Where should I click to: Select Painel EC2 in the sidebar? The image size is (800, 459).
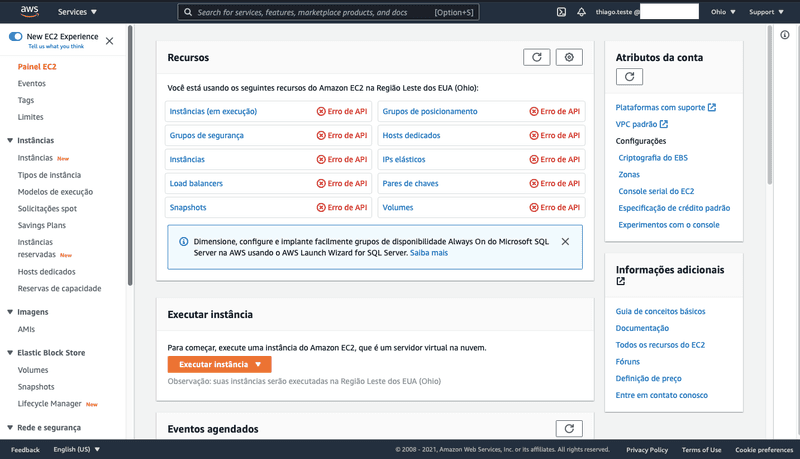(37, 66)
